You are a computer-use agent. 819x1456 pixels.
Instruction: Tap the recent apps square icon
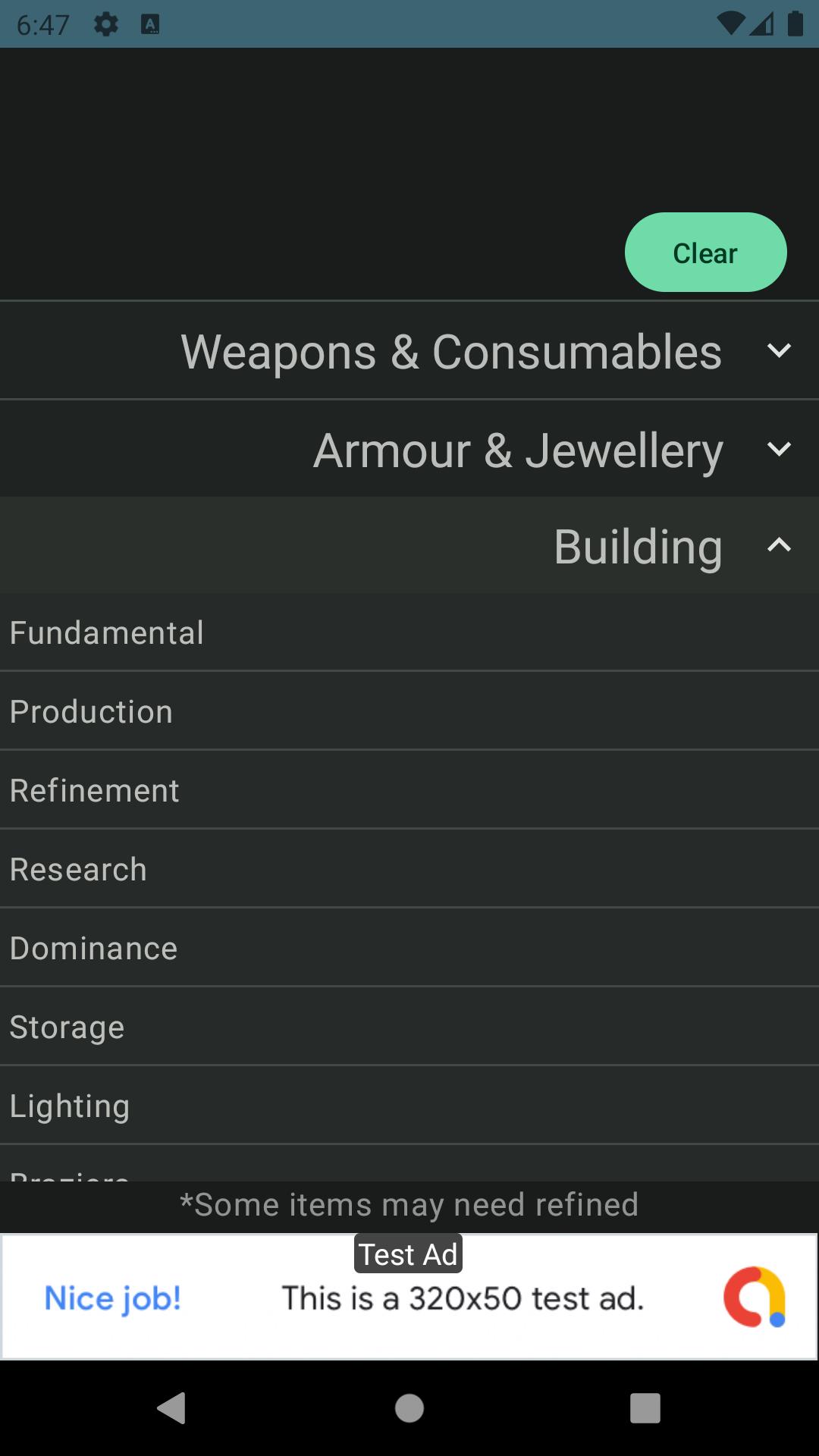pos(645,1408)
